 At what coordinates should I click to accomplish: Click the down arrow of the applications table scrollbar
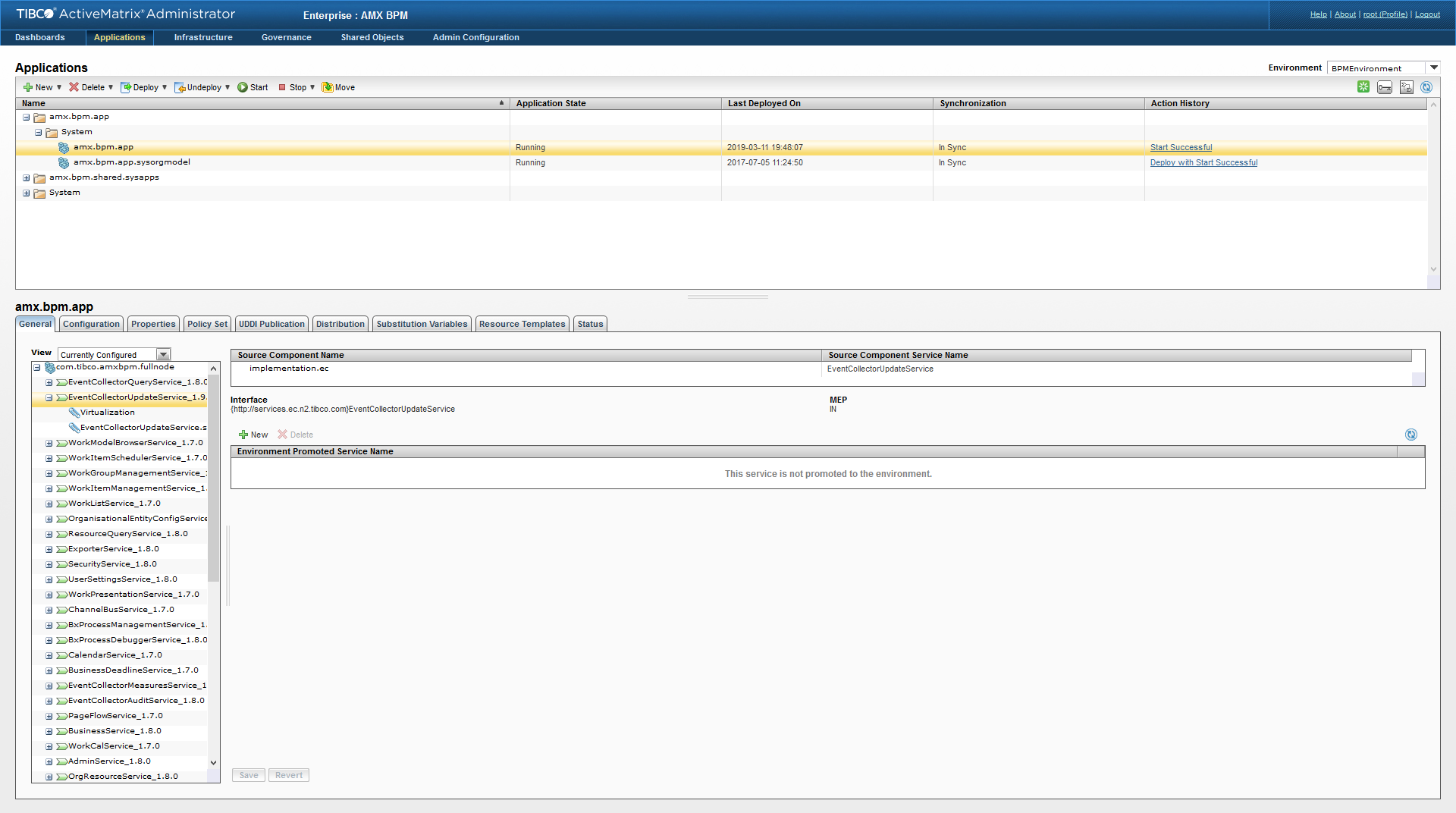click(1433, 268)
